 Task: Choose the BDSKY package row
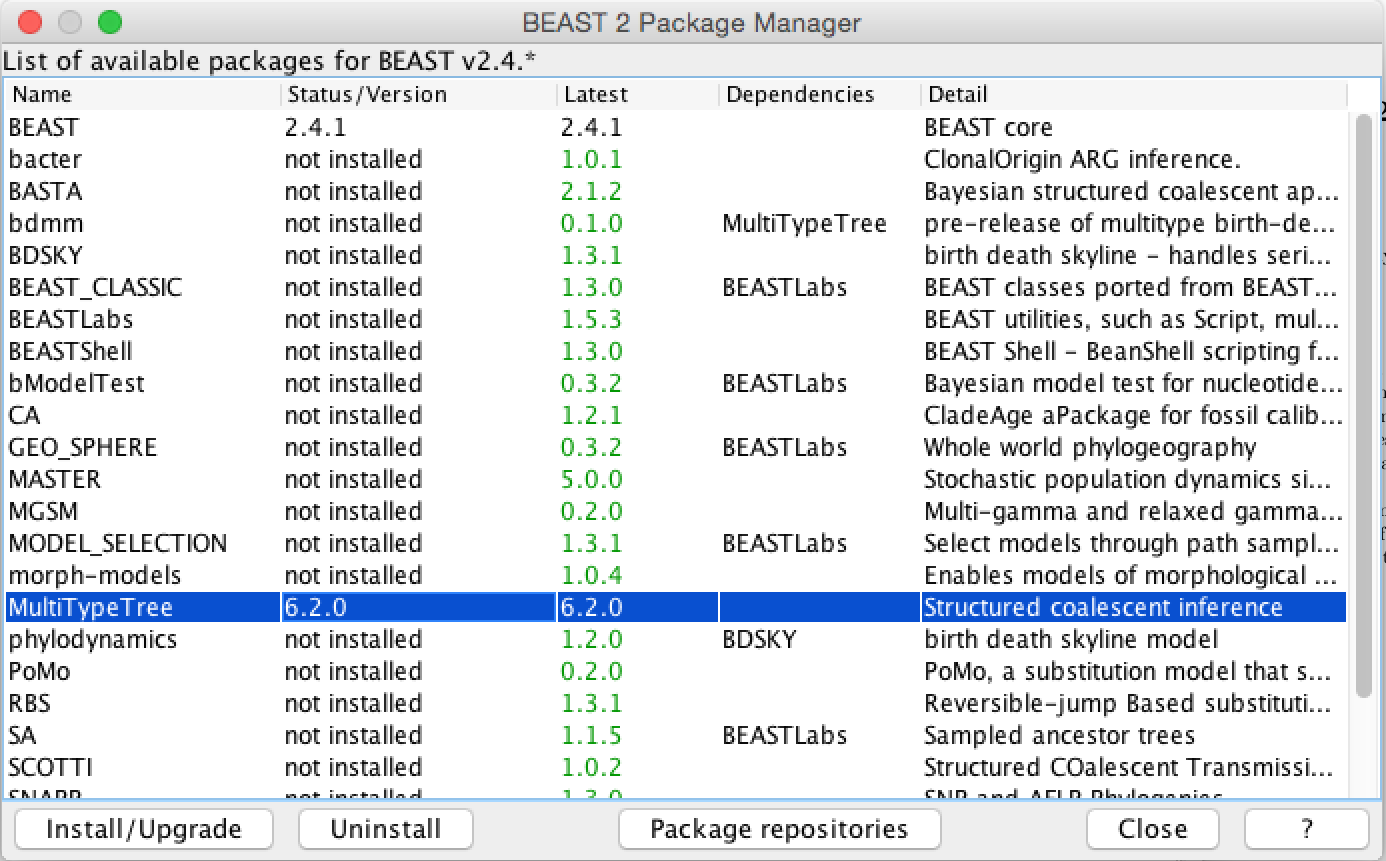[x=676, y=255]
